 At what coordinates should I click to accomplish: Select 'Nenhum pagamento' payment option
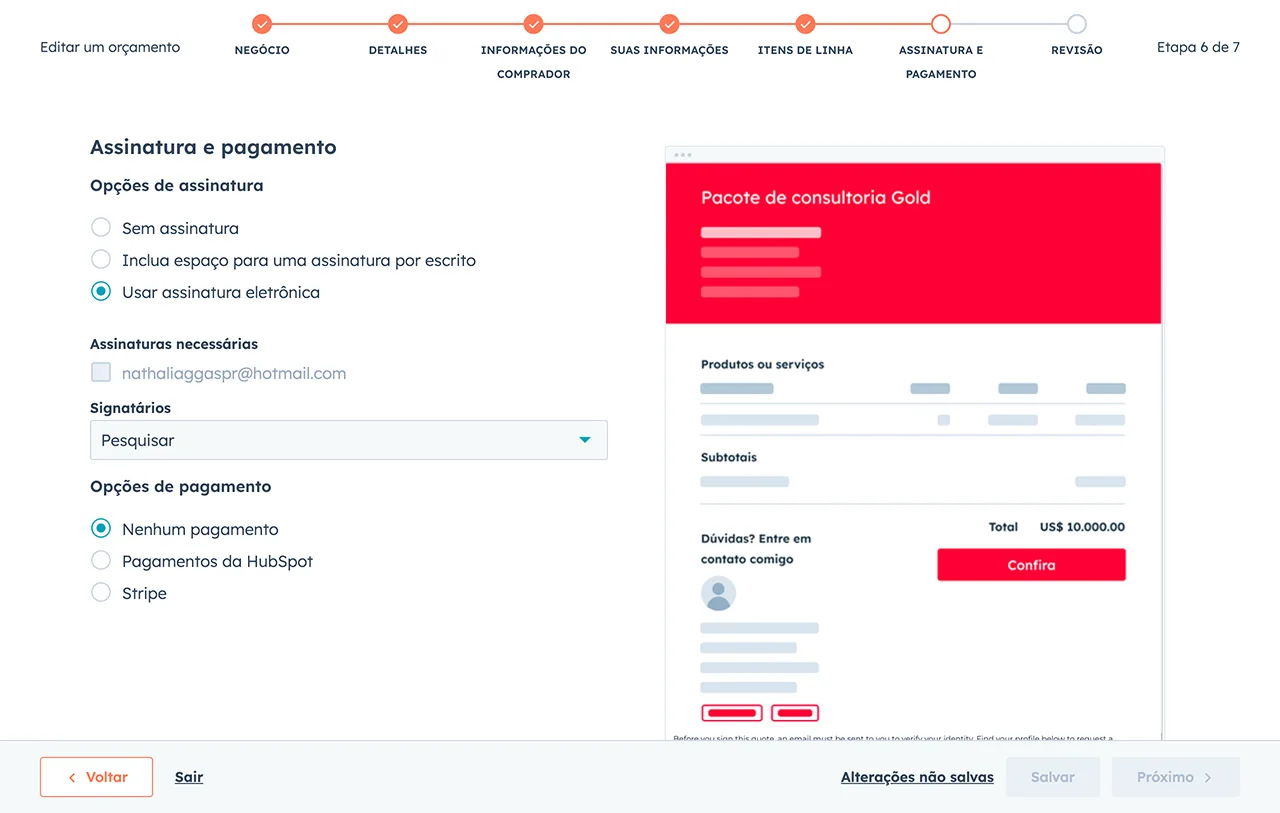tap(101, 529)
